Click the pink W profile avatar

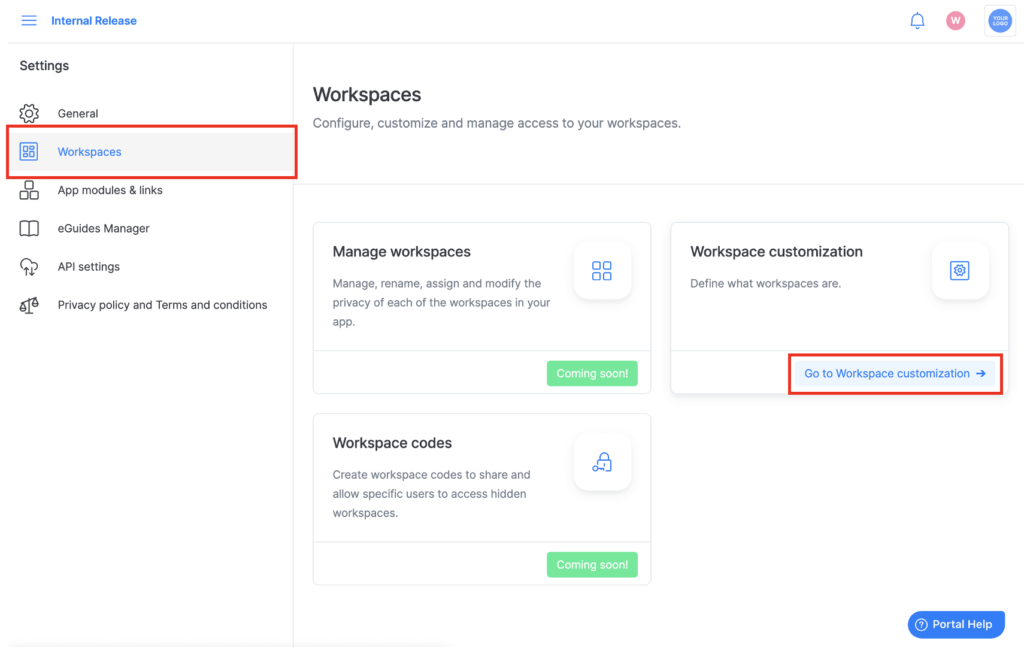click(x=955, y=20)
